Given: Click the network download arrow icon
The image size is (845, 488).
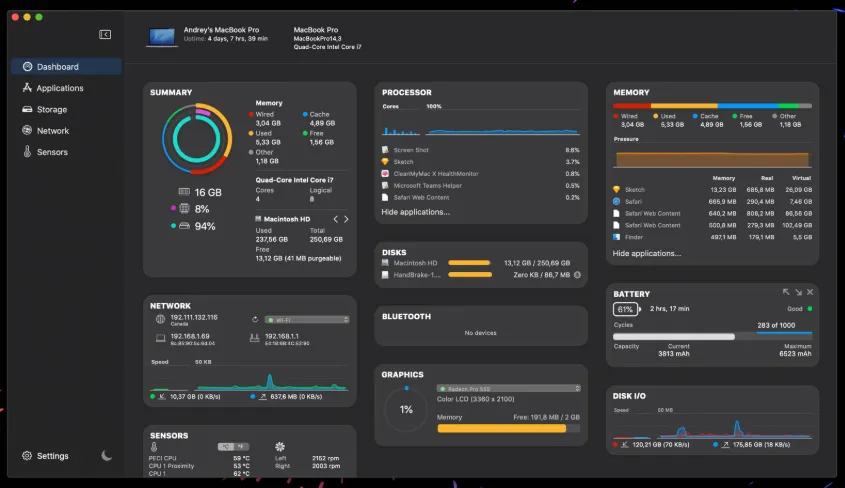Looking at the screenshot, I should (x=162, y=396).
